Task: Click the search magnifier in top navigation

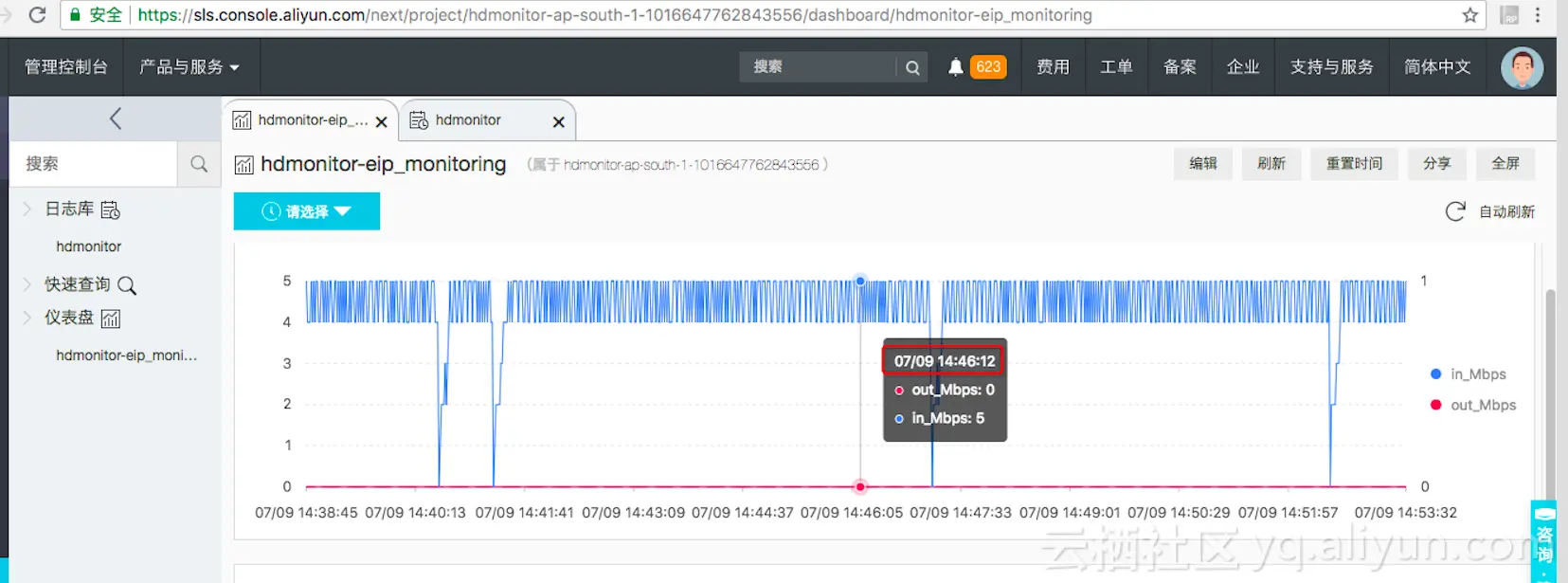Action: pyautogui.click(x=912, y=67)
